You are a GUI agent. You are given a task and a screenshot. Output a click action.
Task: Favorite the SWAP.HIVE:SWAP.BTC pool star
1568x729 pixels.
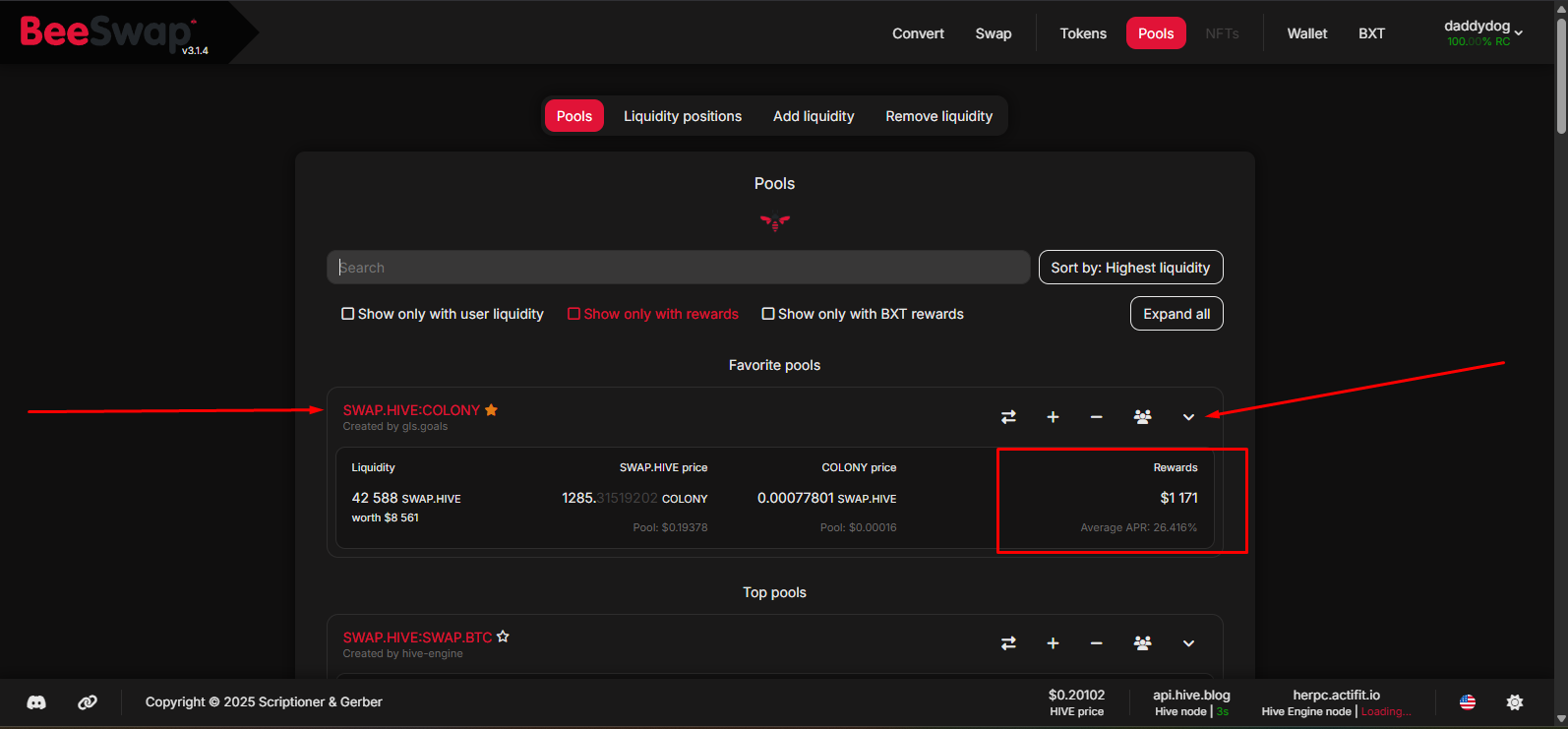[x=503, y=637]
